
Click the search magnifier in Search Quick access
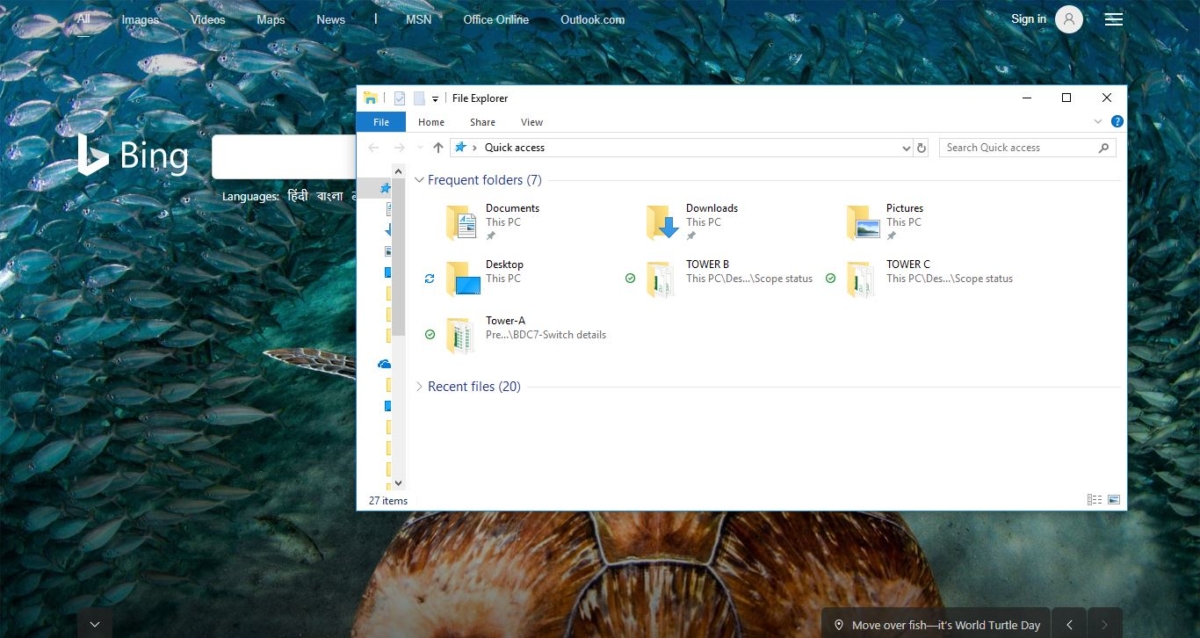coord(1104,147)
